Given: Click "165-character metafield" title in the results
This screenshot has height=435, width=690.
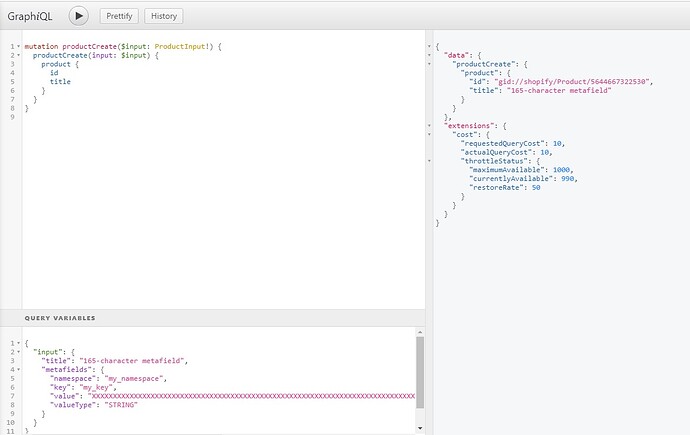Looking at the screenshot, I should (559, 90).
